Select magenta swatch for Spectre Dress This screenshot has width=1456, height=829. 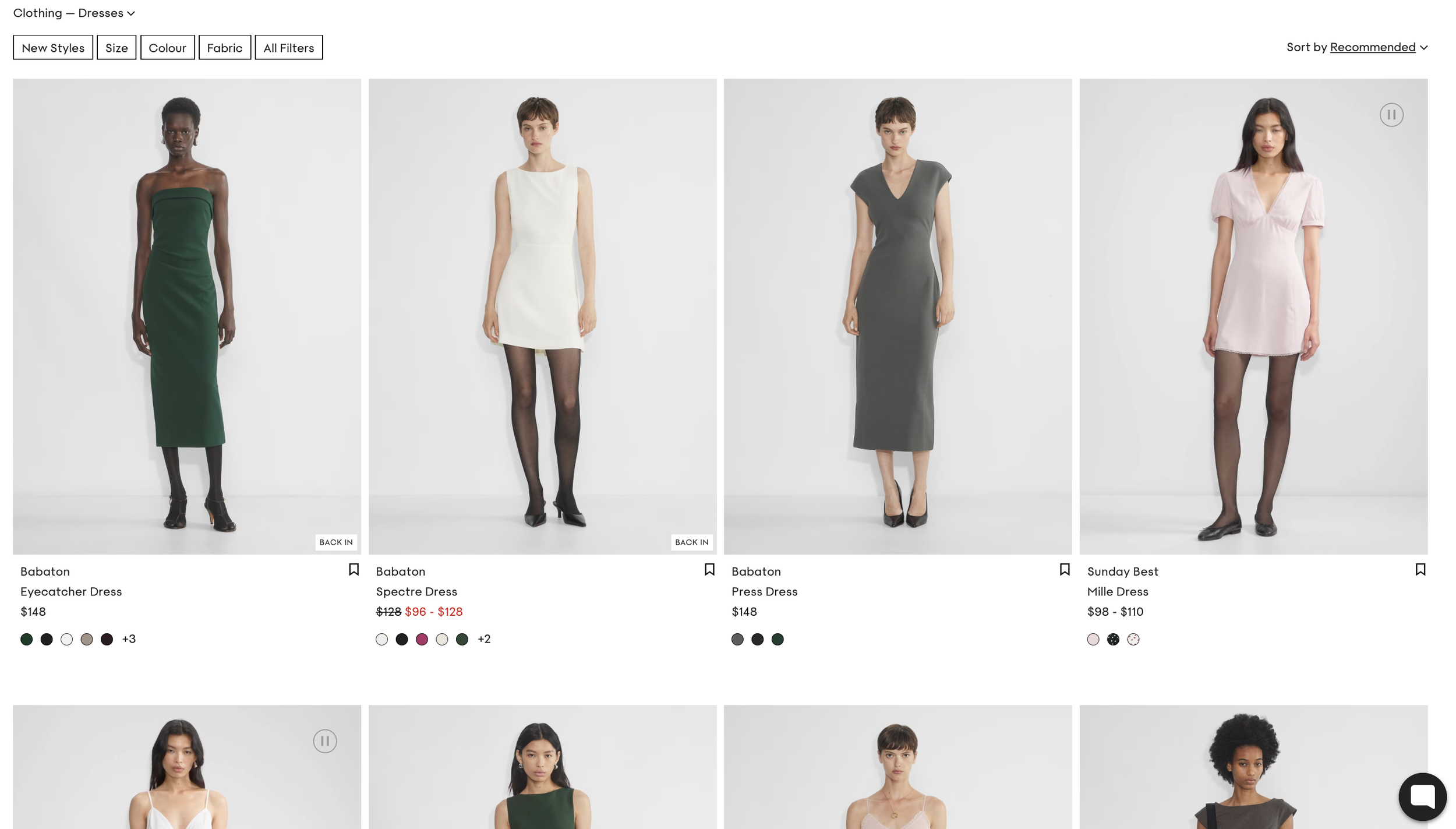[x=422, y=639]
